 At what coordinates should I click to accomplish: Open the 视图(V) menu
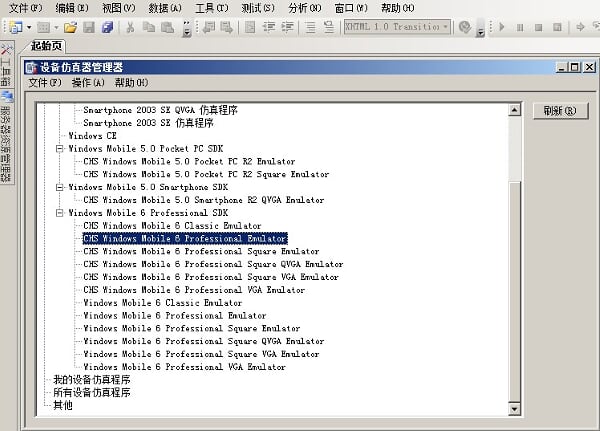click(x=119, y=8)
